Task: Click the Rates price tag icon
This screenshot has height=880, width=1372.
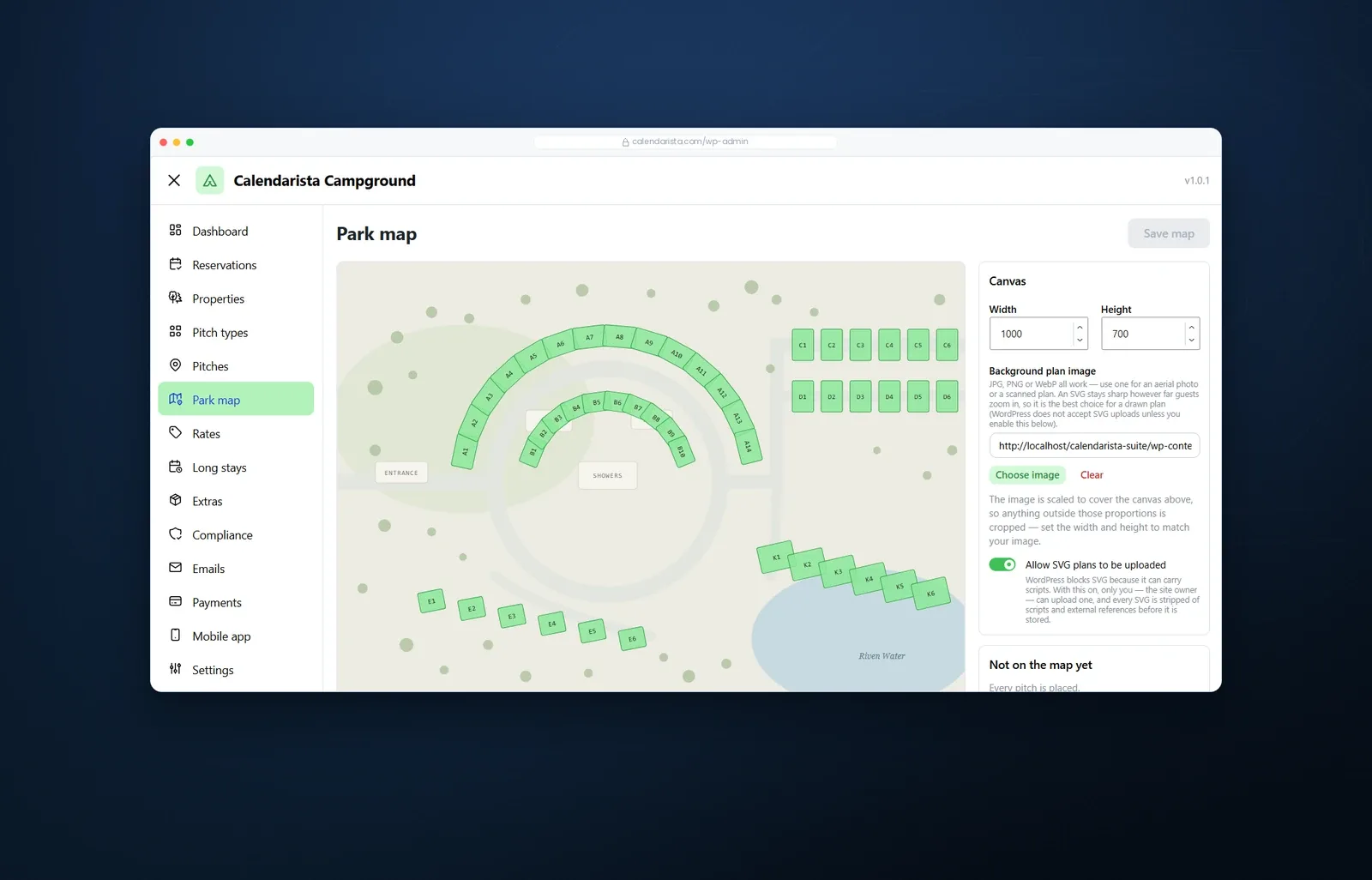Action: point(175,432)
